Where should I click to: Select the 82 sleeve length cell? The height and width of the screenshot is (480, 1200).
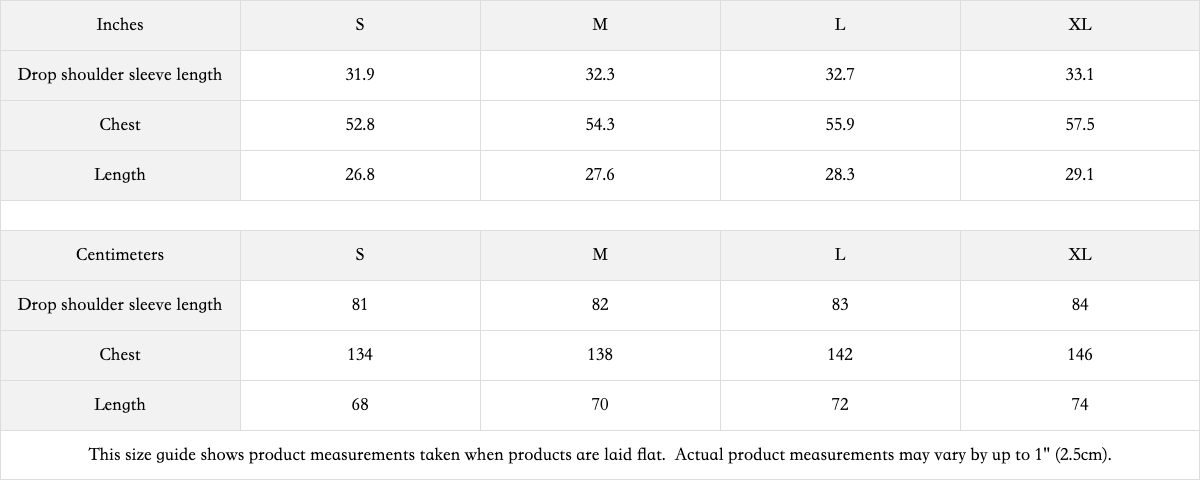click(600, 305)
